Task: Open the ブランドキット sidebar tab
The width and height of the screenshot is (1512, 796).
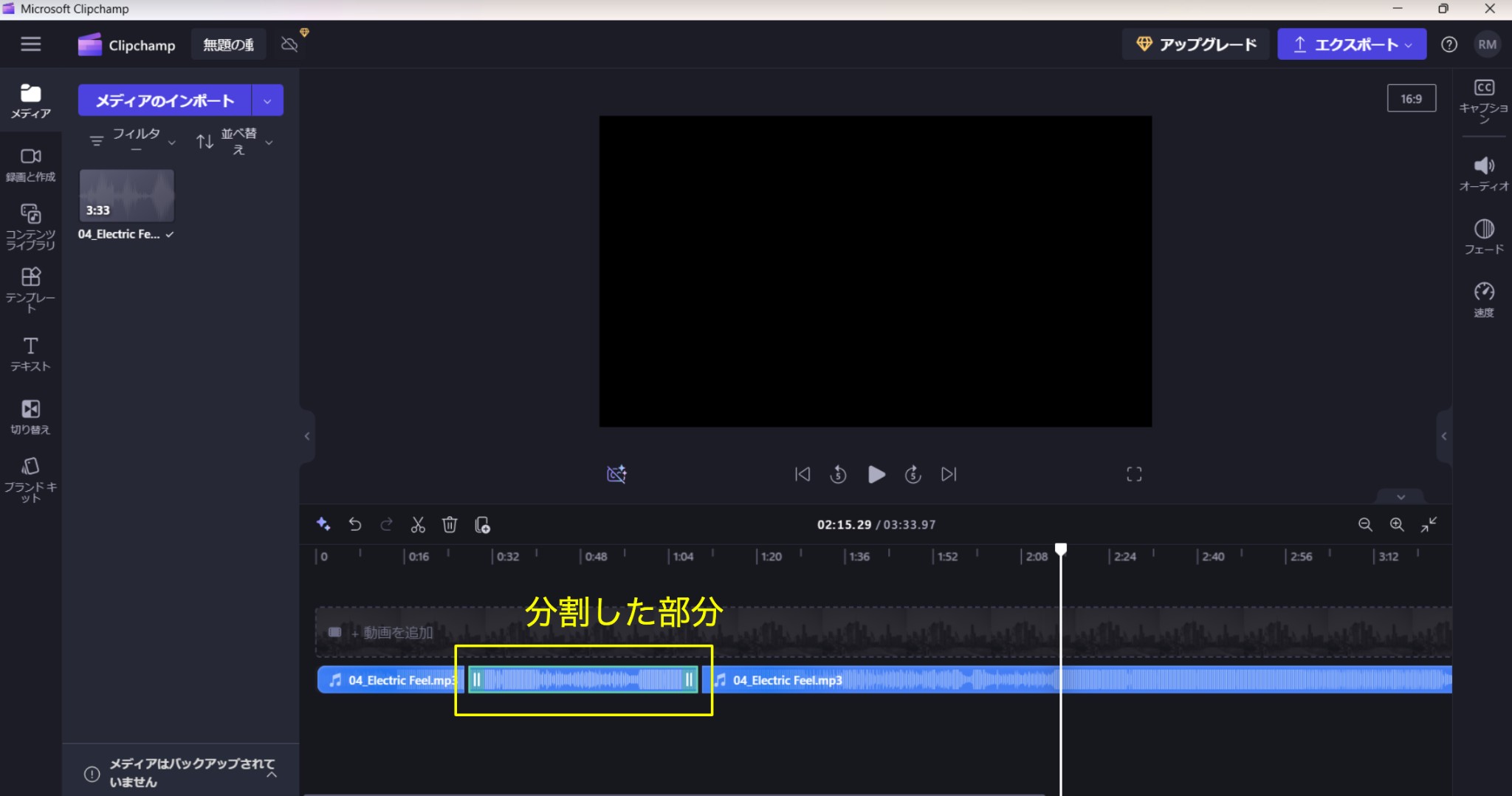Action: (30, 480)
